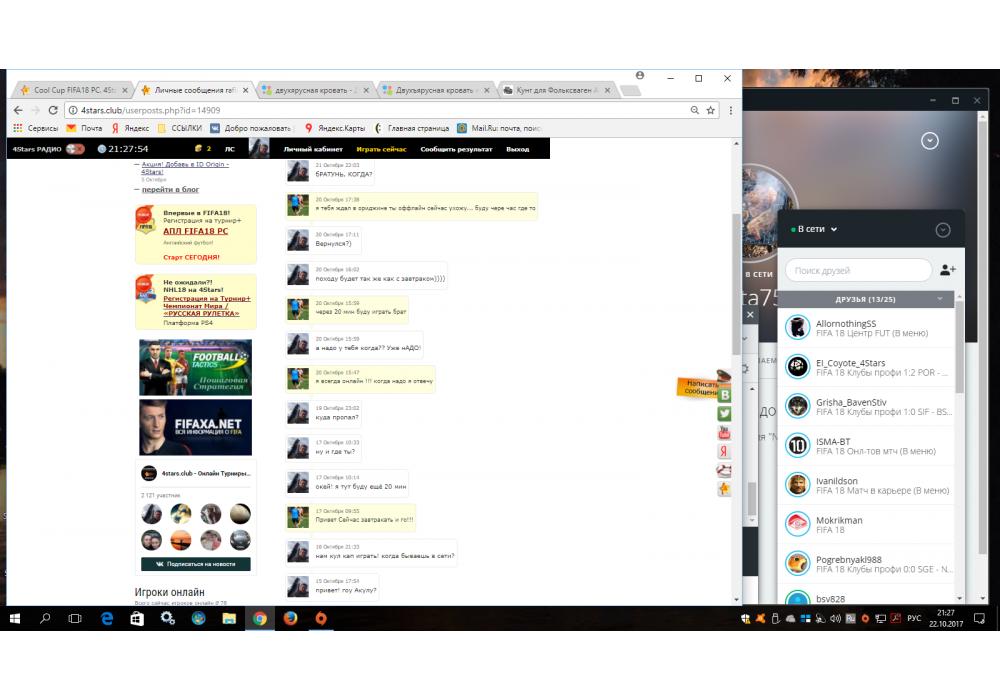Click the add friend icon in Origin
Image resolution: width=1000 pixels, height=700 pixels.
948,270
